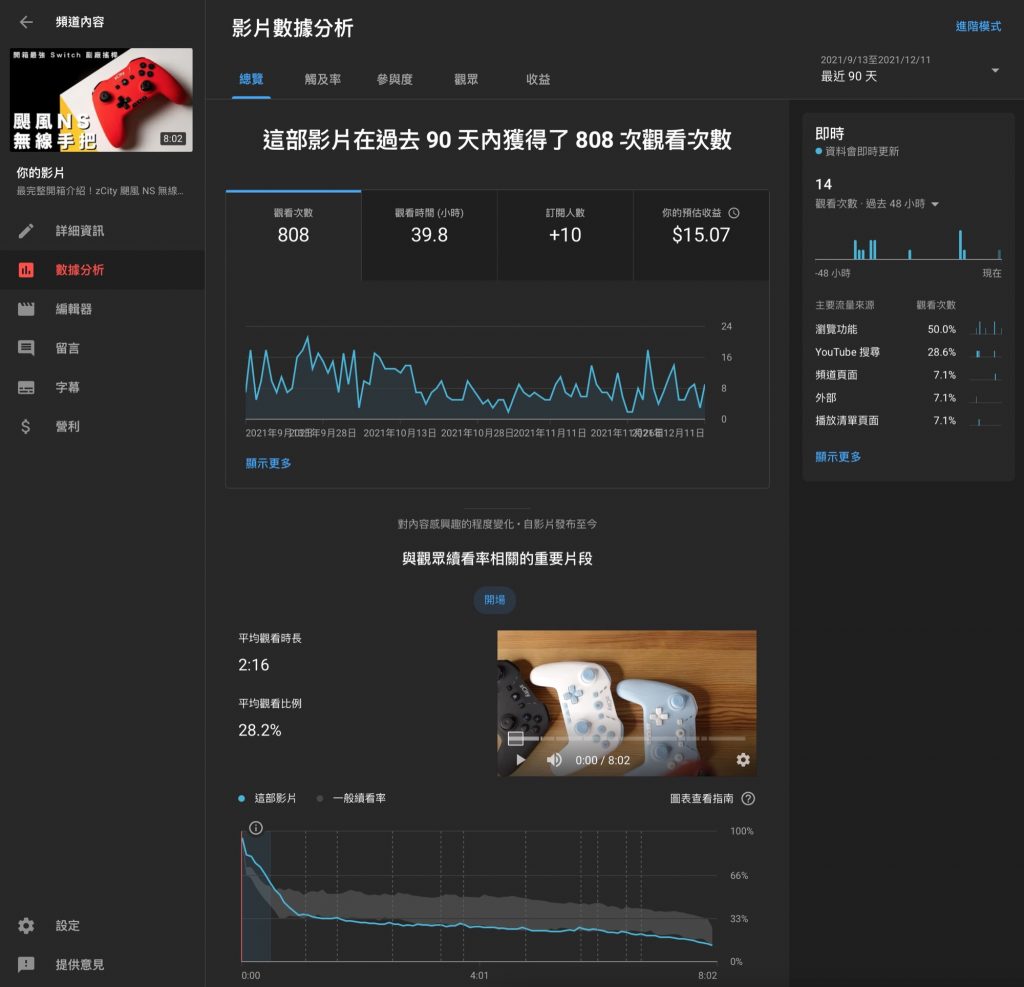The width and height of the screenshot is (1024, 987).
Task: Open the 你的預估收益 clock dropdown
Action: click(733, 213)
